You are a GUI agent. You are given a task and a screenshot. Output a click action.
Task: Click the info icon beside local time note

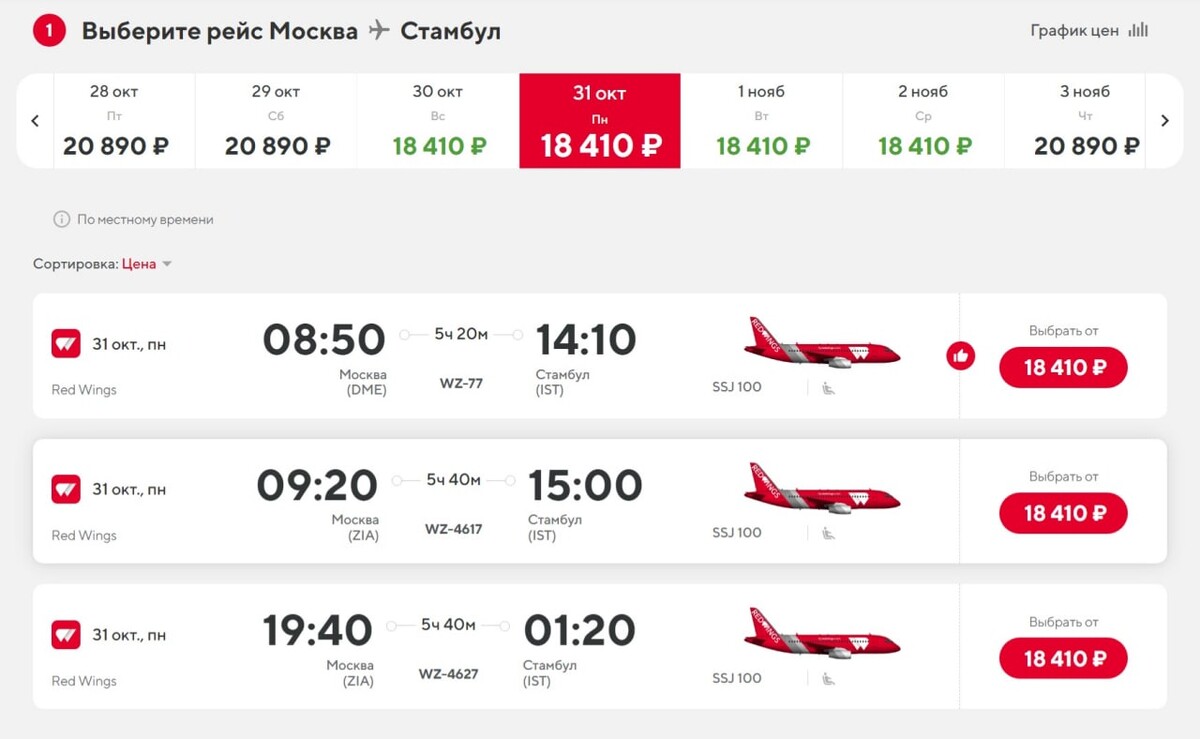[61, 219]
